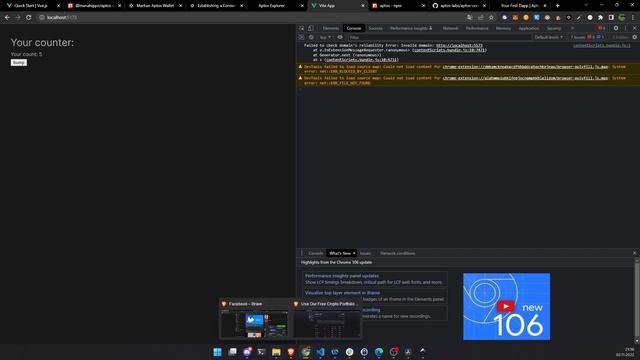Screen dimensions: 640x360
Task: Close the DevTools drawer
Action: click(x=634, y=253)
